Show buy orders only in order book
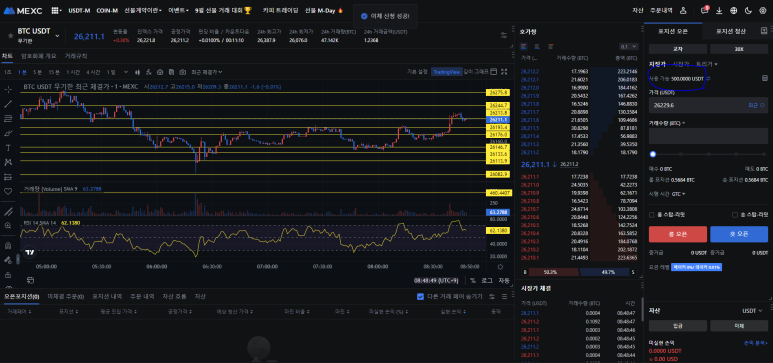773x363 pixels. (537, 46)
